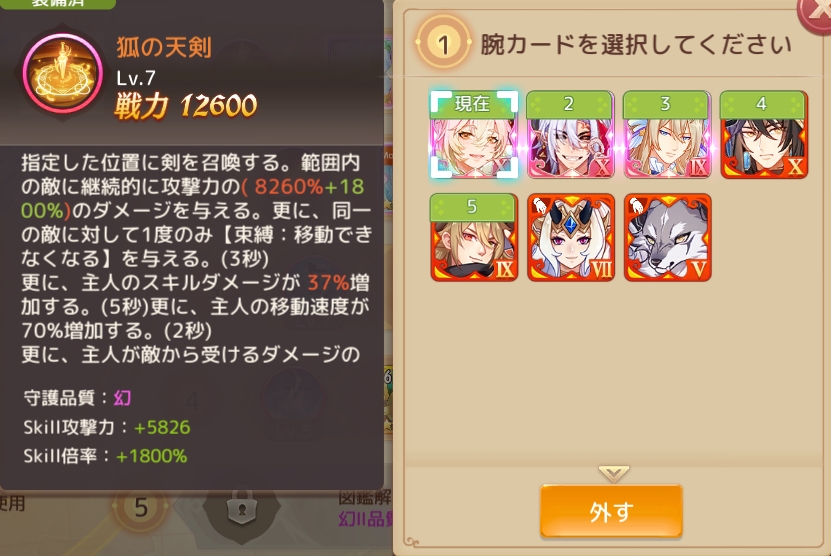This screenshot has width=831, height=556.
Task: Close the card selection panel
Action: 816,12
